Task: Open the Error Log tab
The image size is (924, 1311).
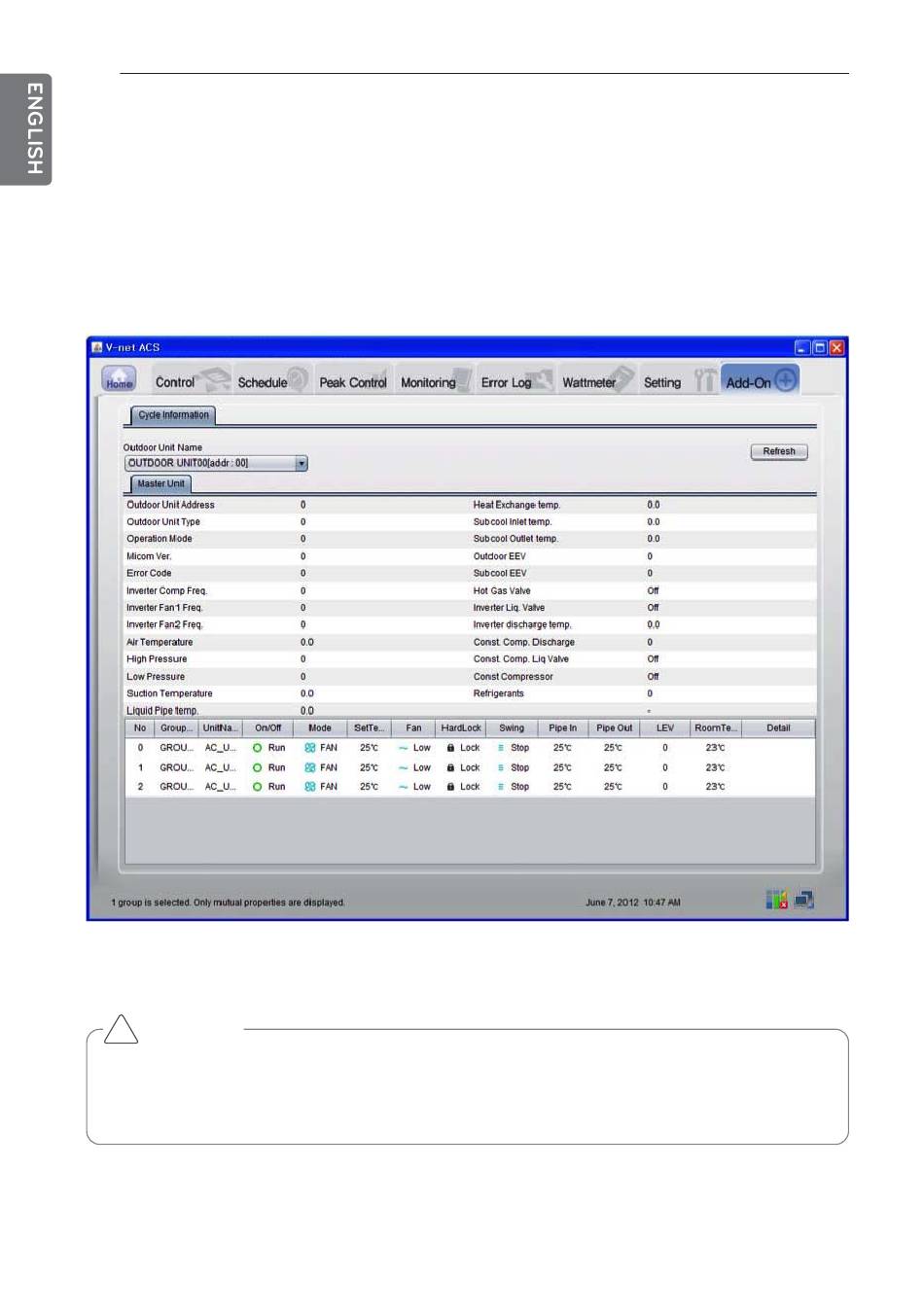Action: [x=516, y=380]
